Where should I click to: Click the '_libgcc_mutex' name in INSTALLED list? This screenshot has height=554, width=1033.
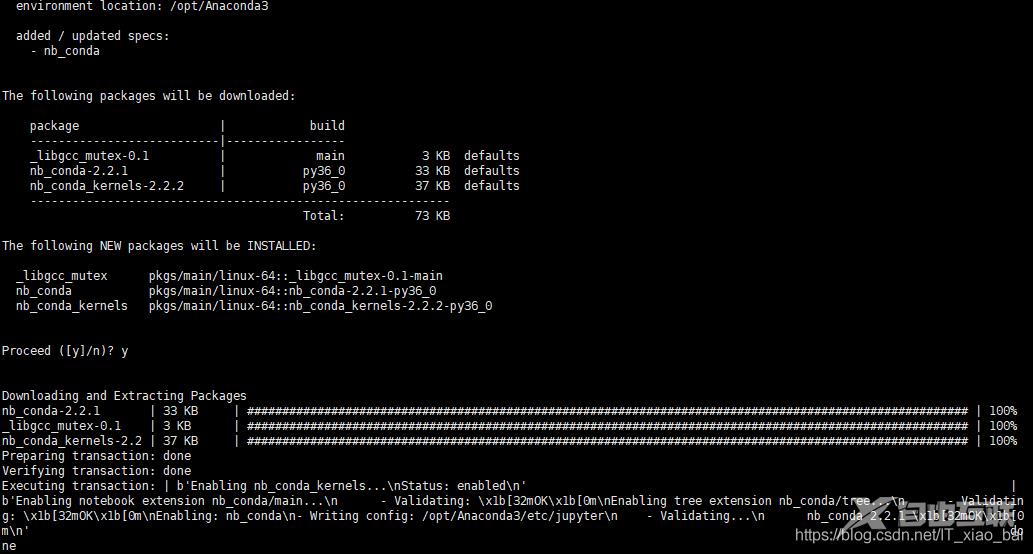point(61,275)
